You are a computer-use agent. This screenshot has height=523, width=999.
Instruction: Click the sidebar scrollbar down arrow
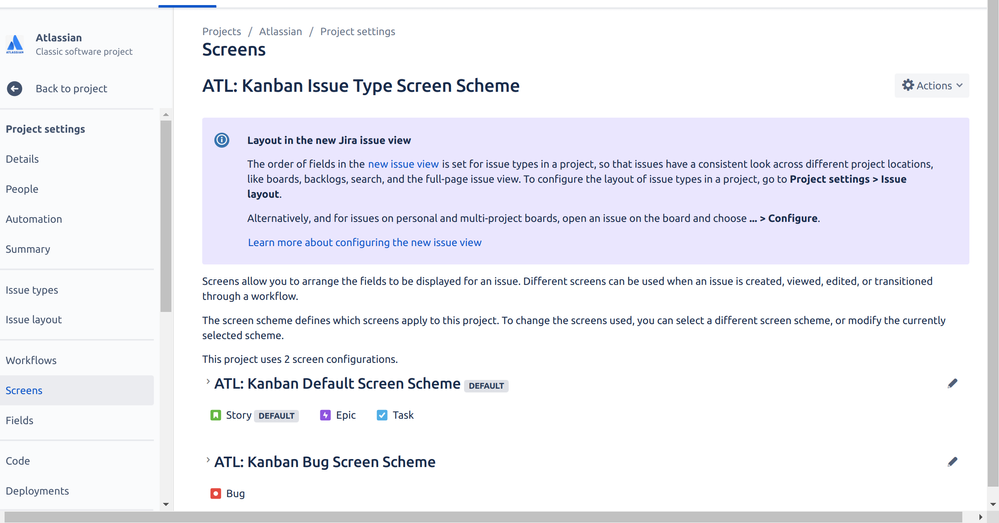point(166,505)
